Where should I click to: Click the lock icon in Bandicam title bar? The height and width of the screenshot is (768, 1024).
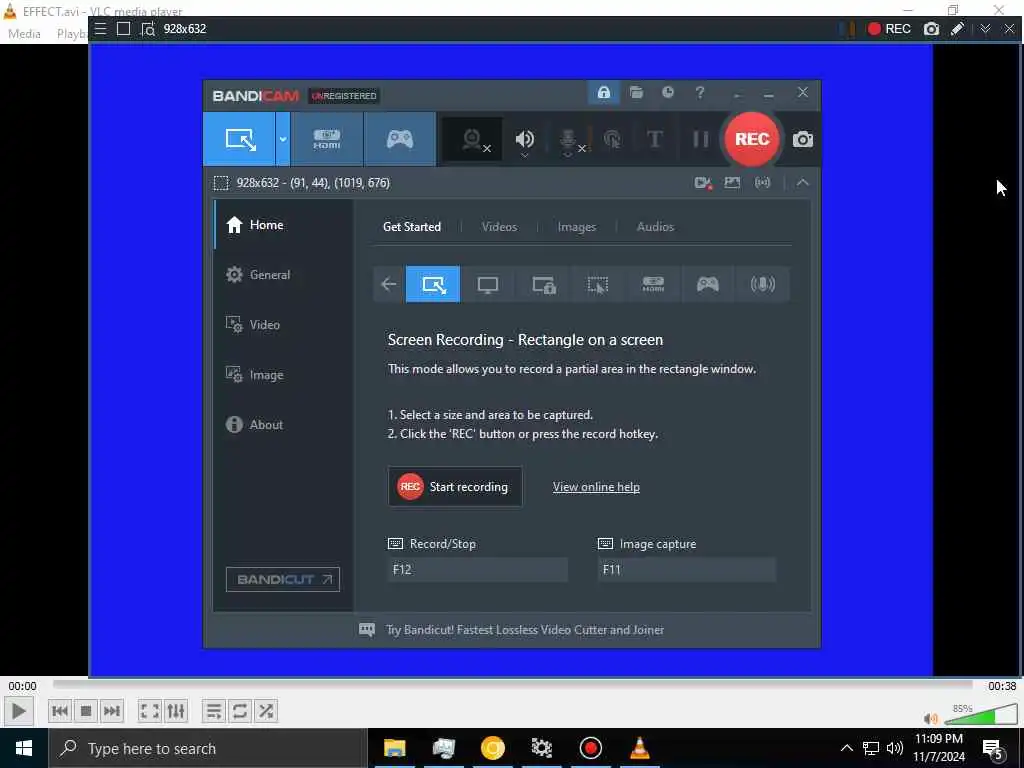tap(603, 92)
